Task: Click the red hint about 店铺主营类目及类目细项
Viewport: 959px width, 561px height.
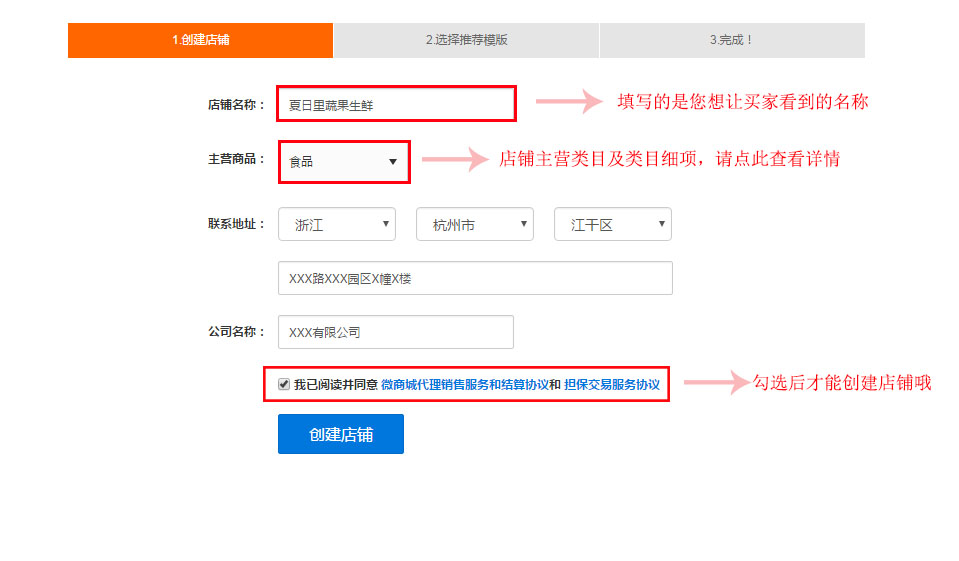Action: [x=669, y=160]
